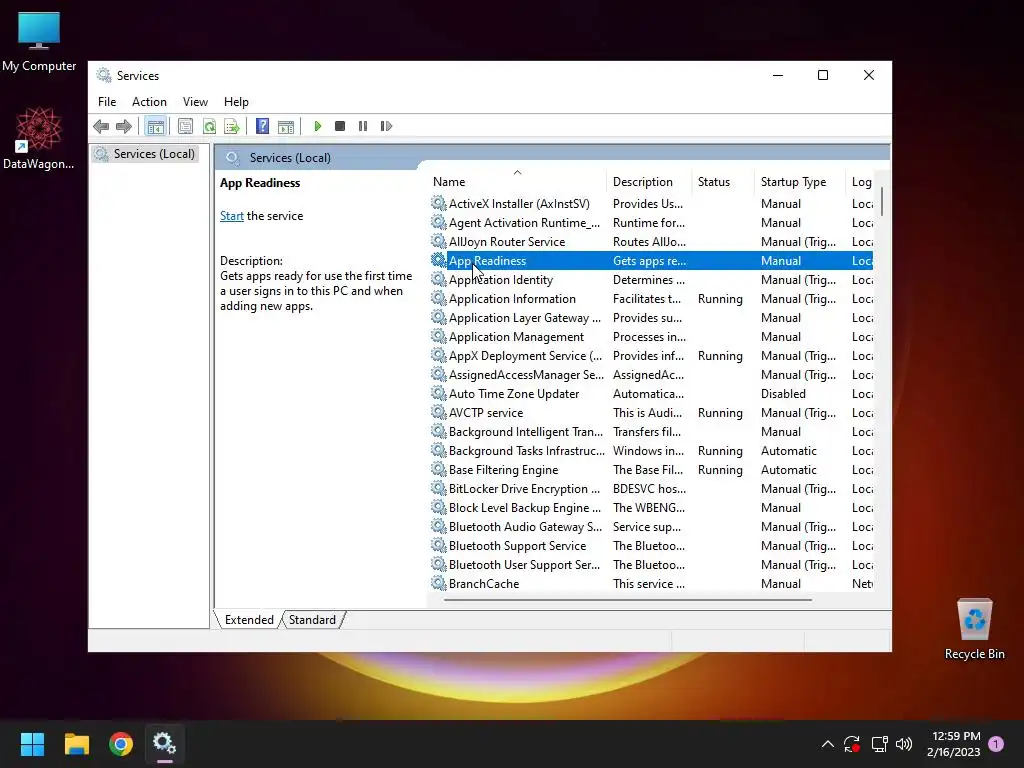
Task: Select Background Intelligent Transfer service
Action: tap(651, 432)
